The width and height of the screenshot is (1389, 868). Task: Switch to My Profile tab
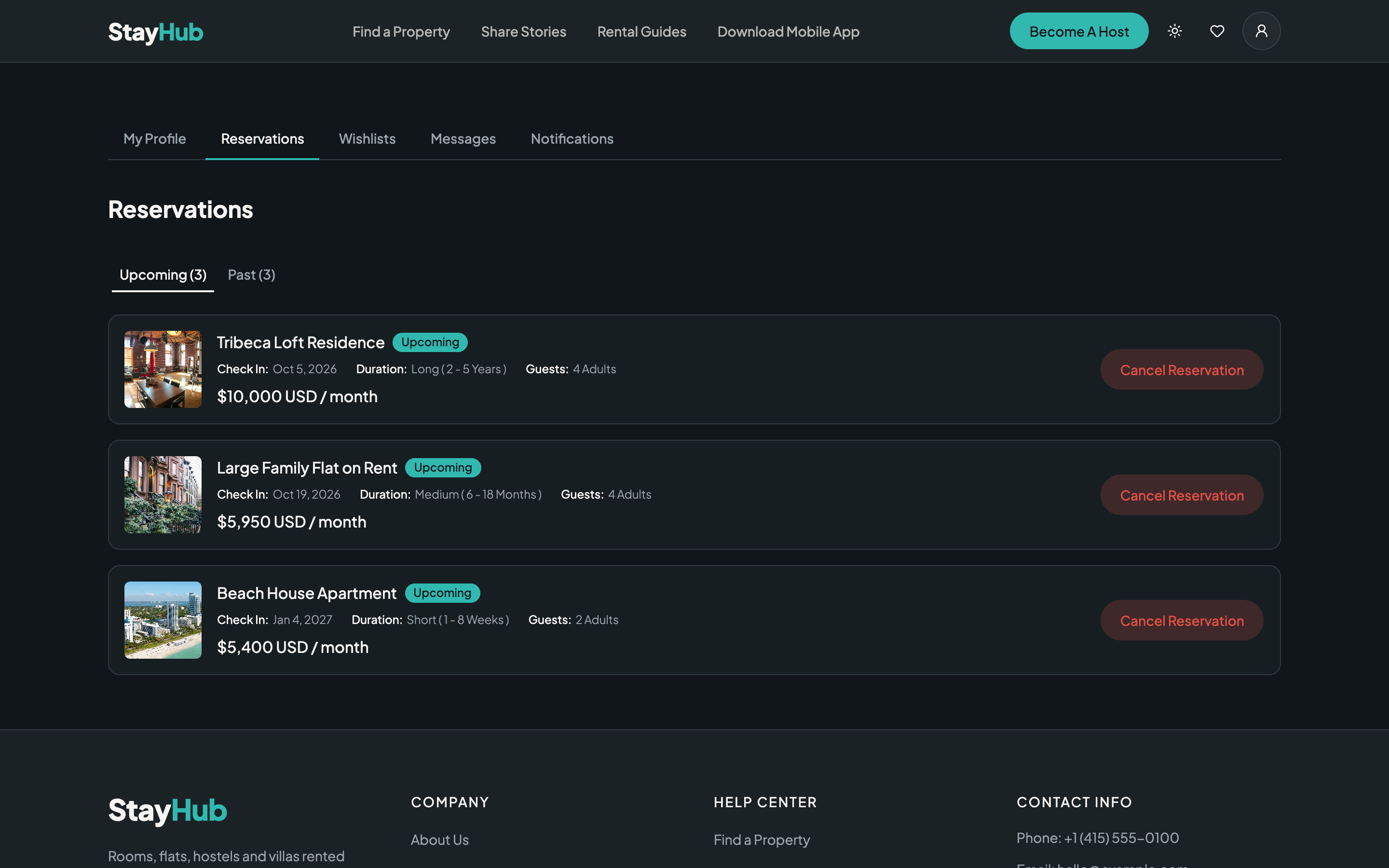154,139
